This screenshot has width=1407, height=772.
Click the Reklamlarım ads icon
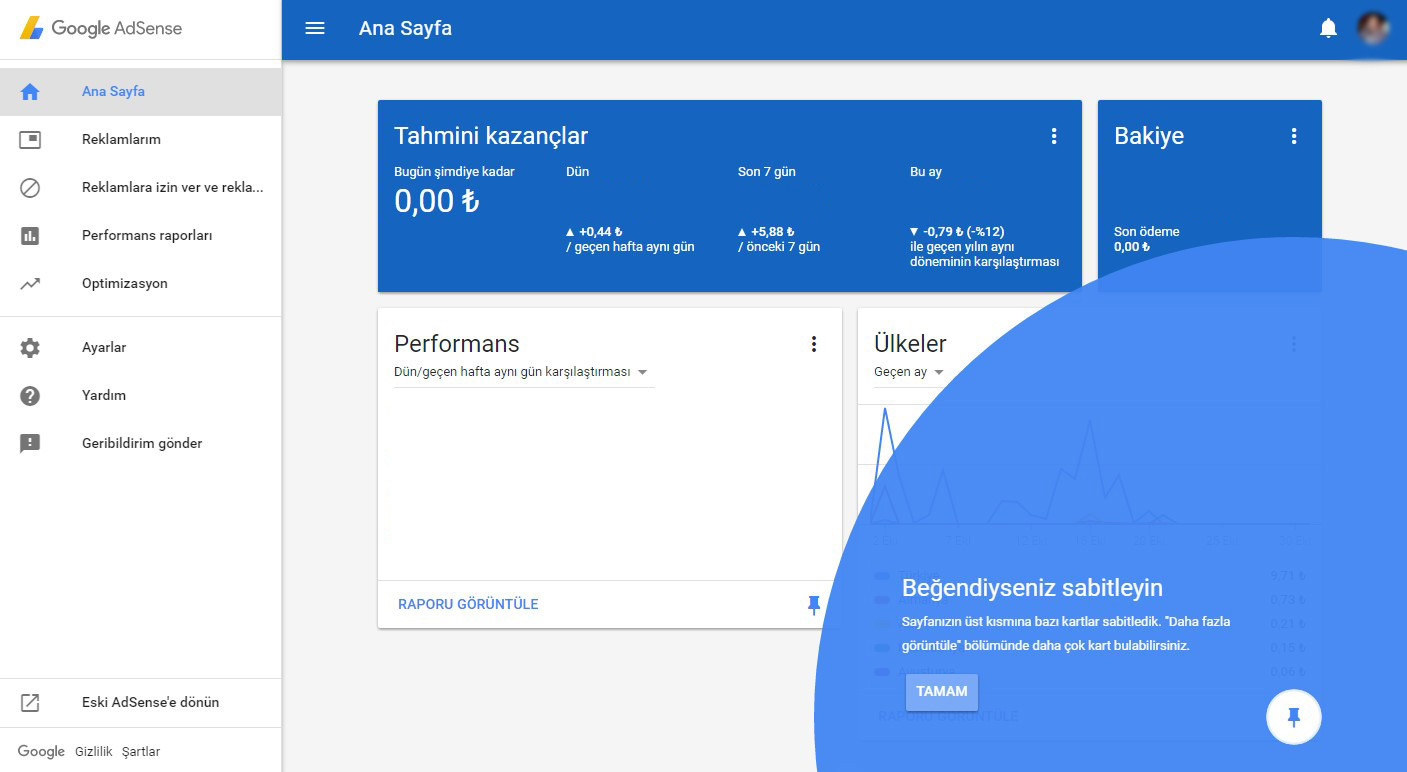tap(30, 140)
